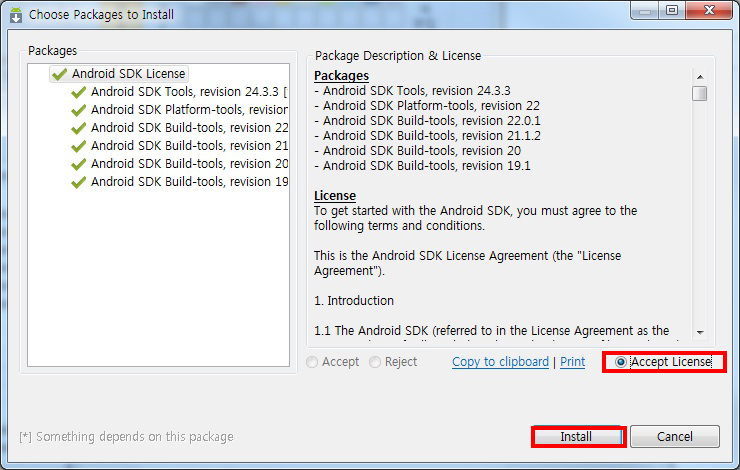Click the green checkmark beside Android SDK License
740x470 pixels.
[59, 74]
